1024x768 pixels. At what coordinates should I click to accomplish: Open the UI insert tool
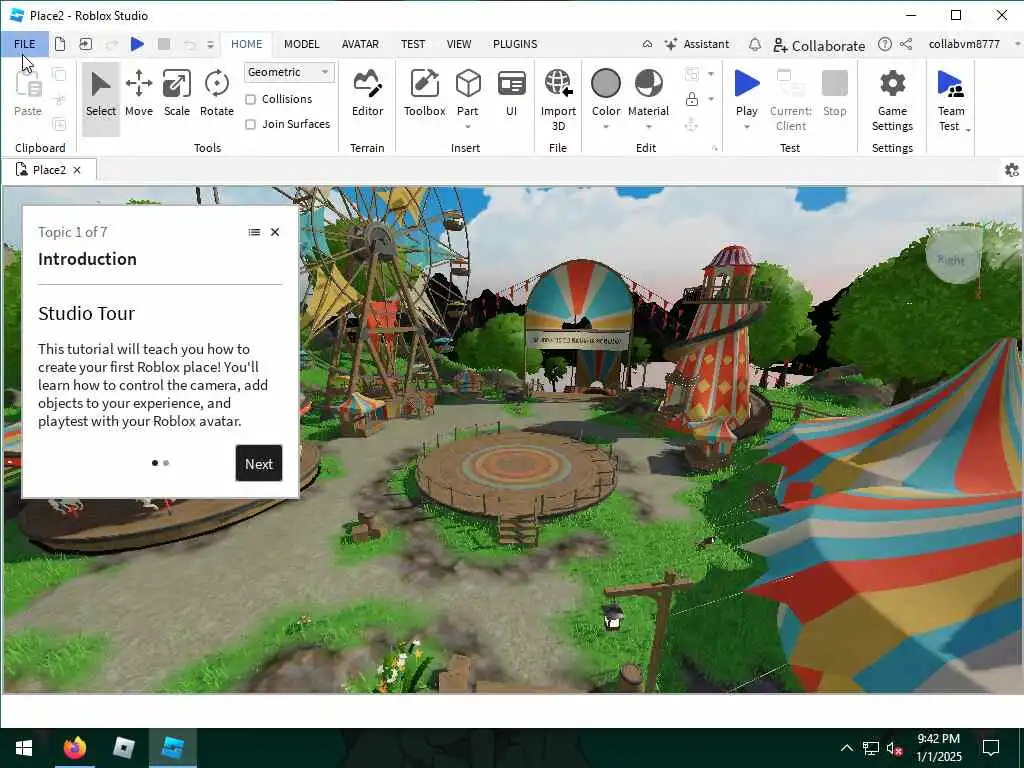(511, 94)
